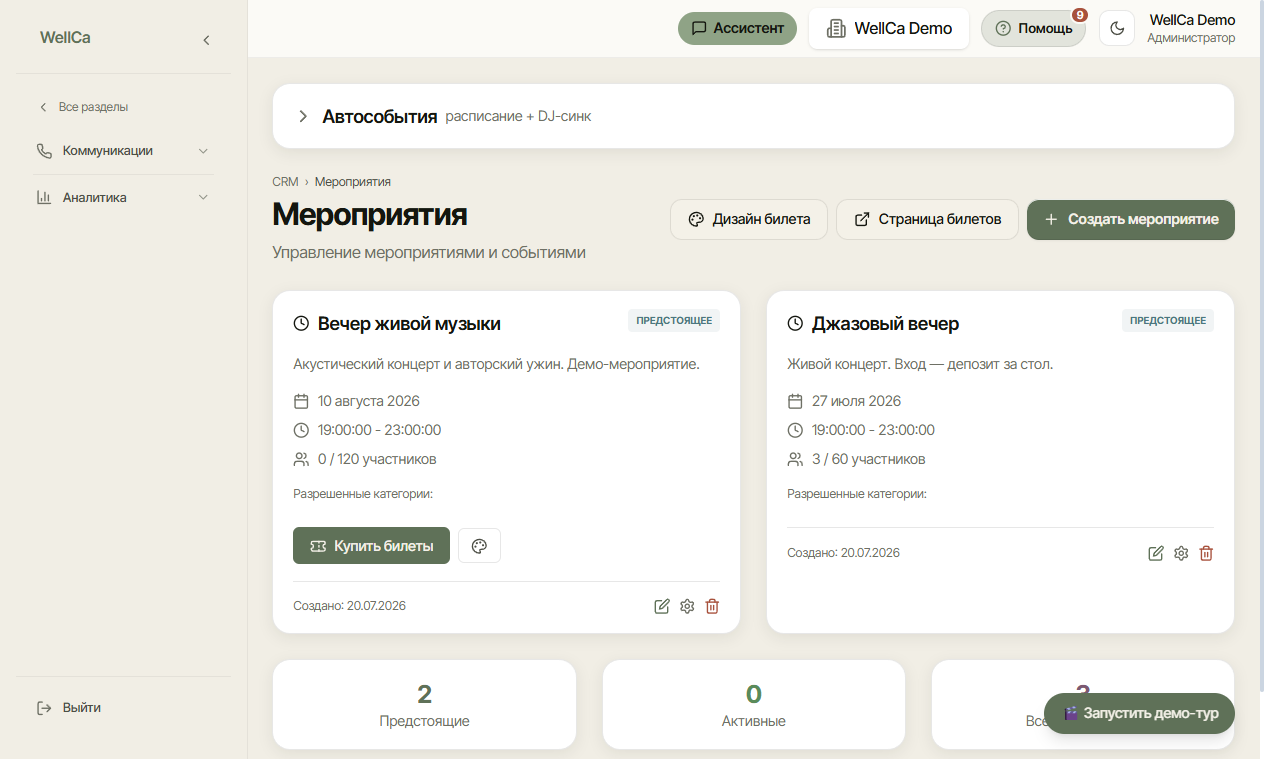
Task: Click the Предстоящие stats card
Action: 424,704
